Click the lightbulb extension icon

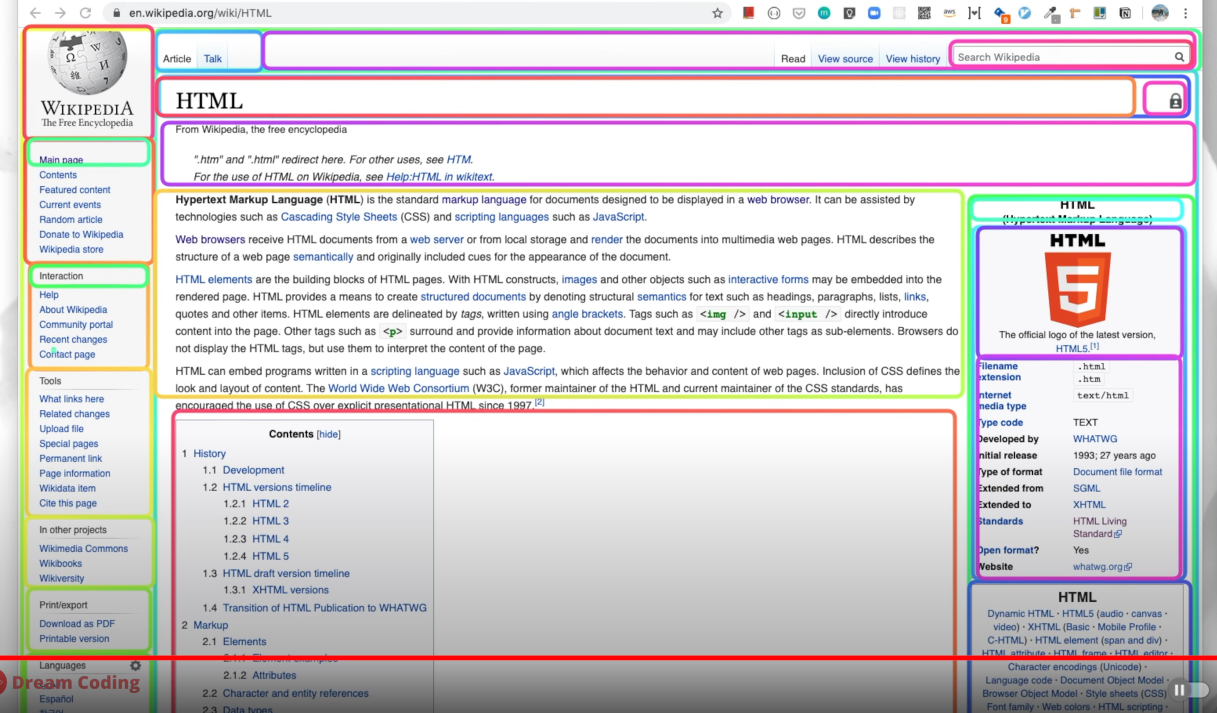click(x=849, y=13)
